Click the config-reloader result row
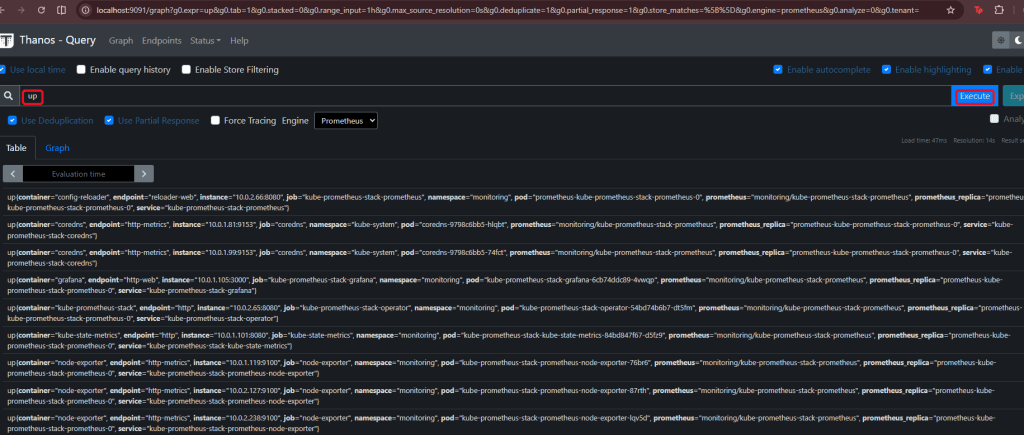This screenshot has height=435, width=1024. [x=512, y=202]
